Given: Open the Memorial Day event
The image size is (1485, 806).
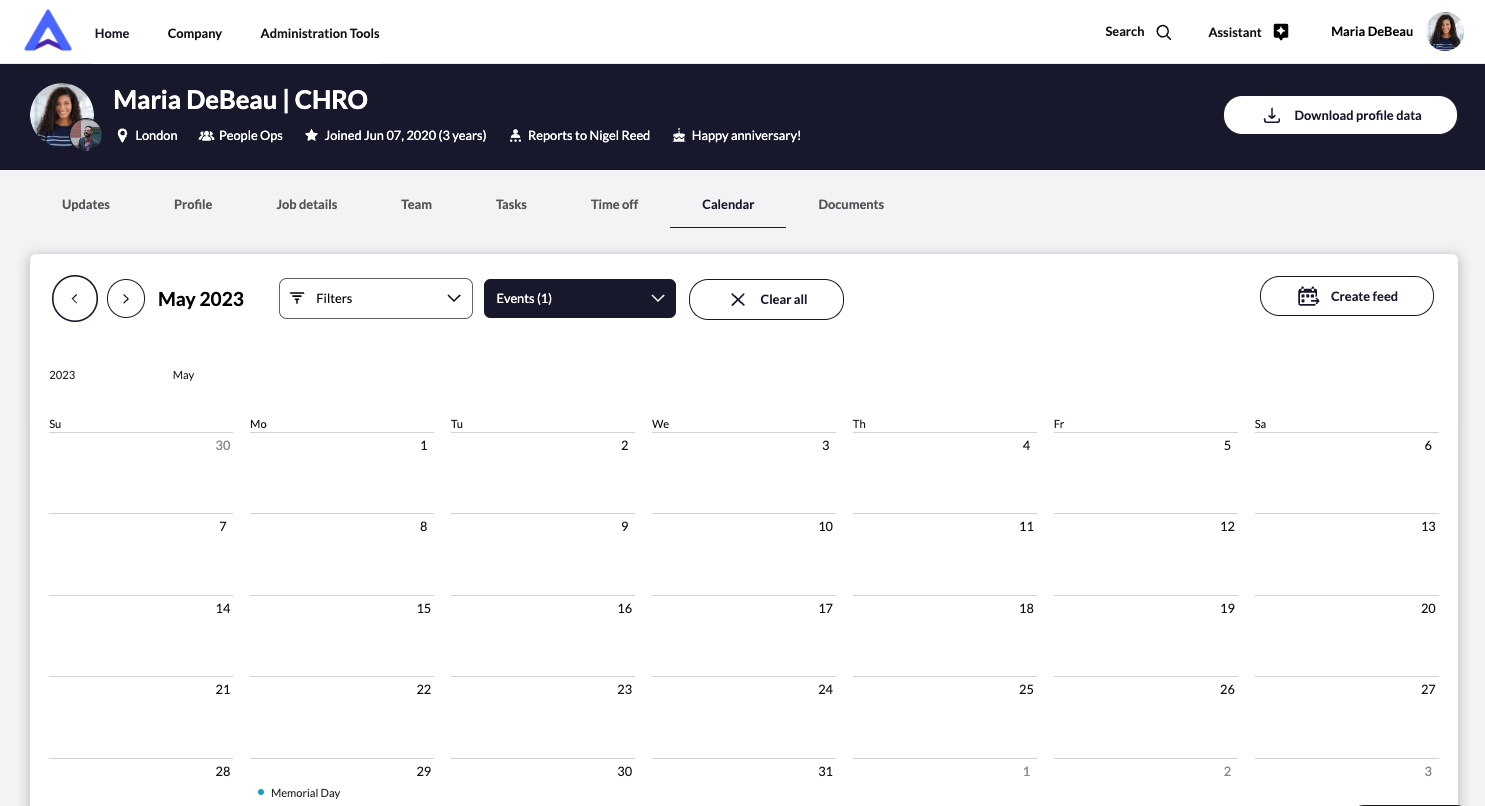Looking at the screenshot, I should tap(305, 793).
